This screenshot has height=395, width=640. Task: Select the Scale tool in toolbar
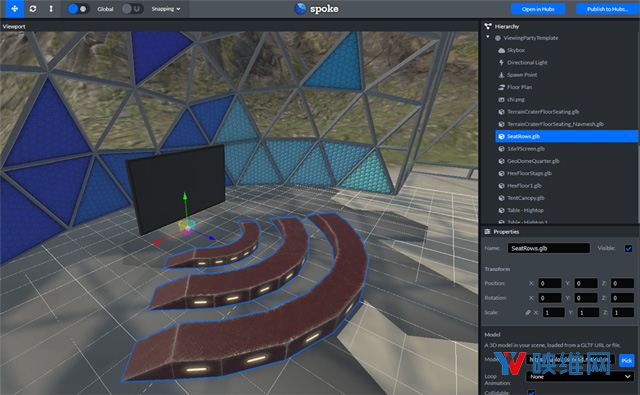click(51, 9)
